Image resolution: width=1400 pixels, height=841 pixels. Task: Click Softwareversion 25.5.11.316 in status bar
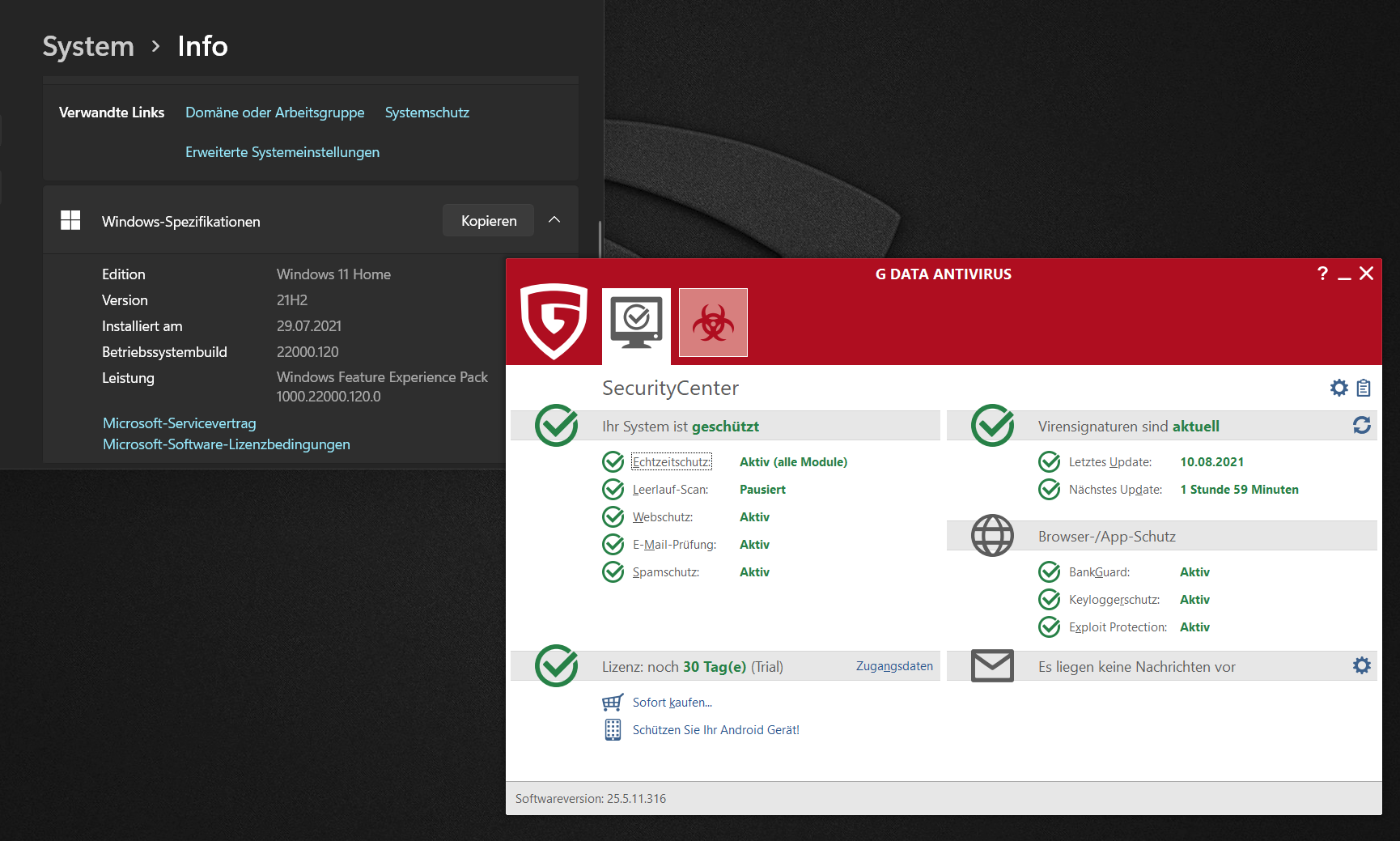591,799
